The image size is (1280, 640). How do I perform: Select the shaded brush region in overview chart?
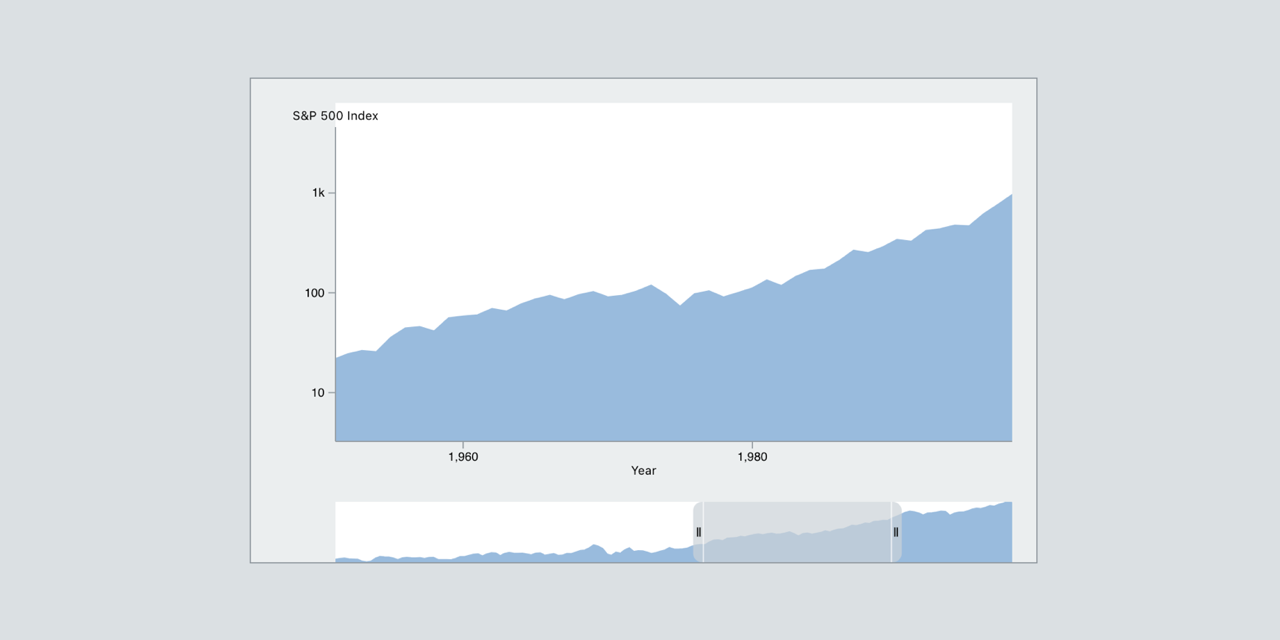795,533
